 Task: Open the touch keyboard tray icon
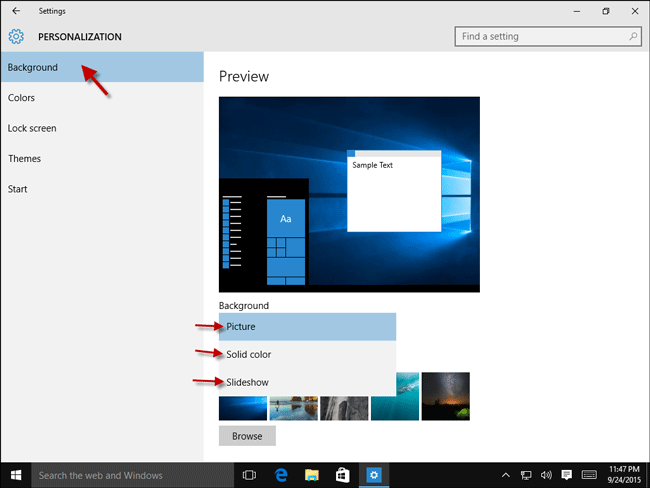click(589, 475)
